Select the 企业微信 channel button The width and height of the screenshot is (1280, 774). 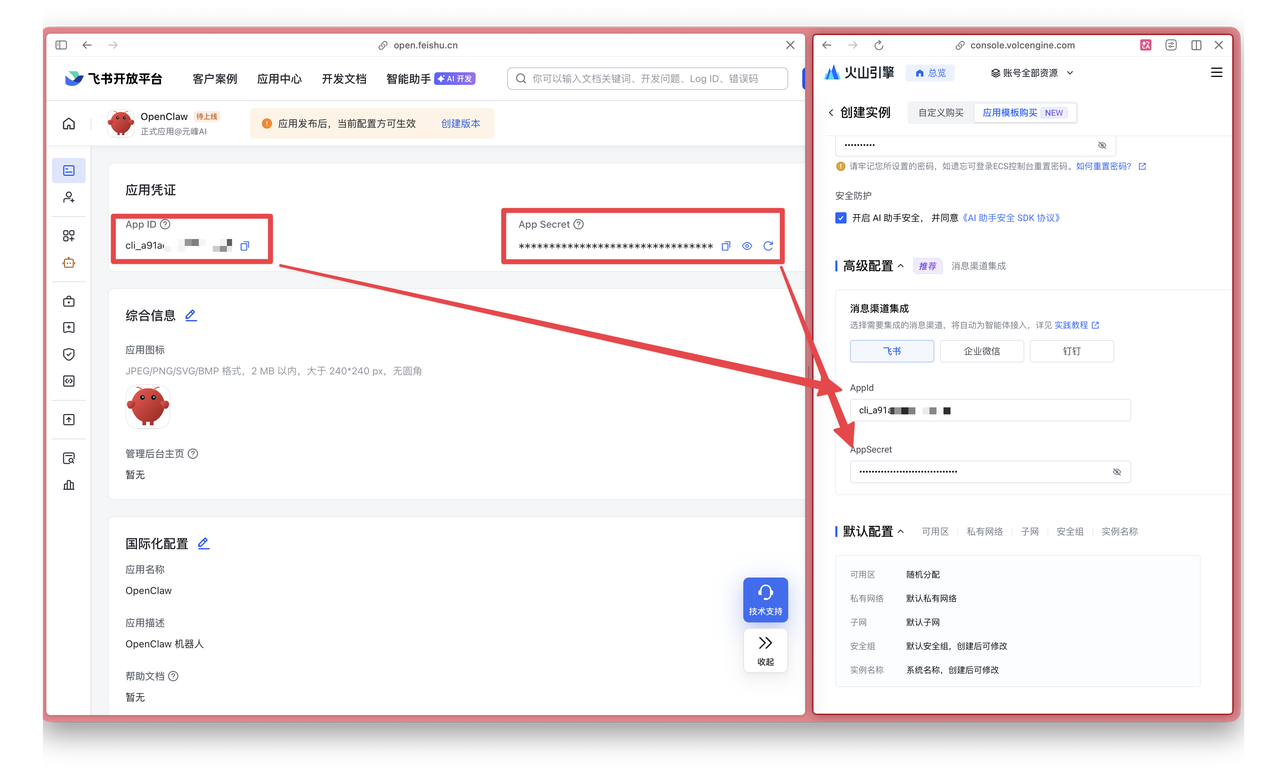982,351
